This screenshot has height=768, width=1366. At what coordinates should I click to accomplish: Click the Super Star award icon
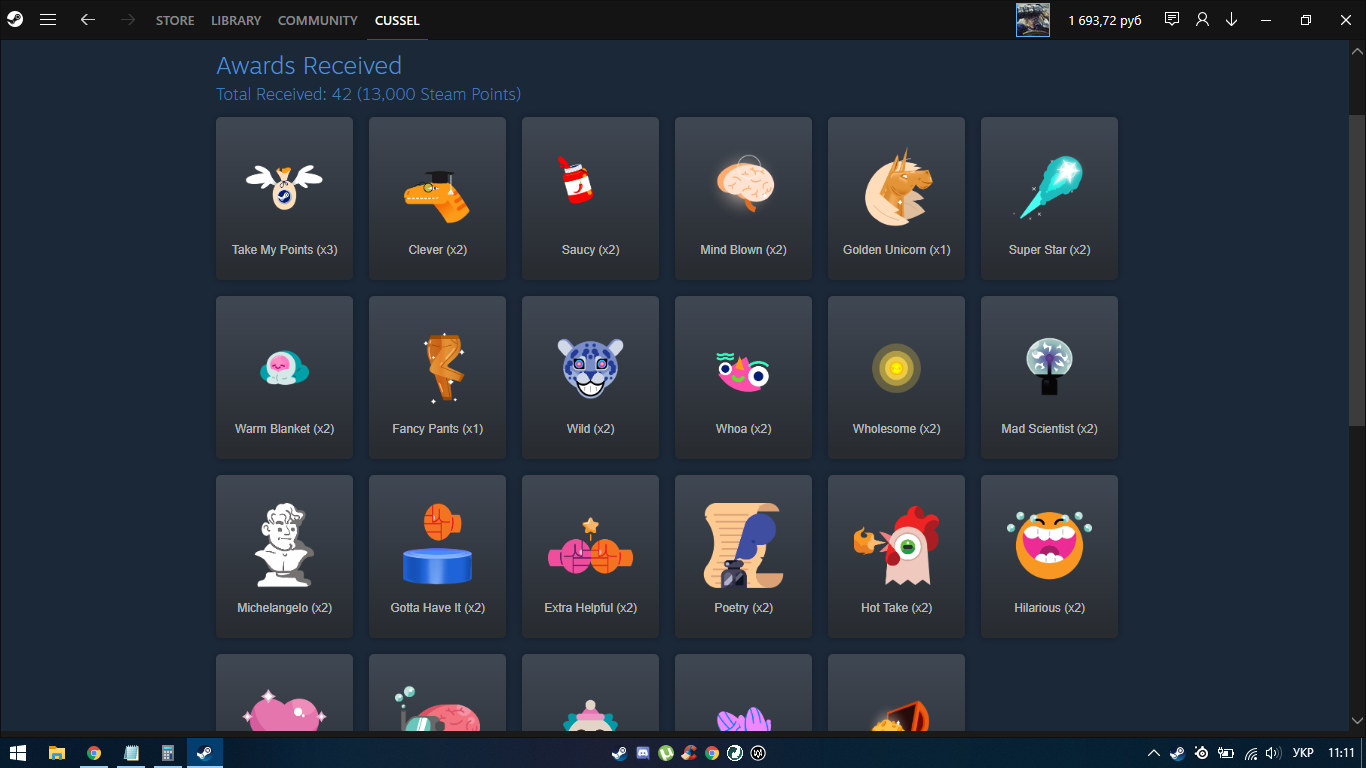1048,187
